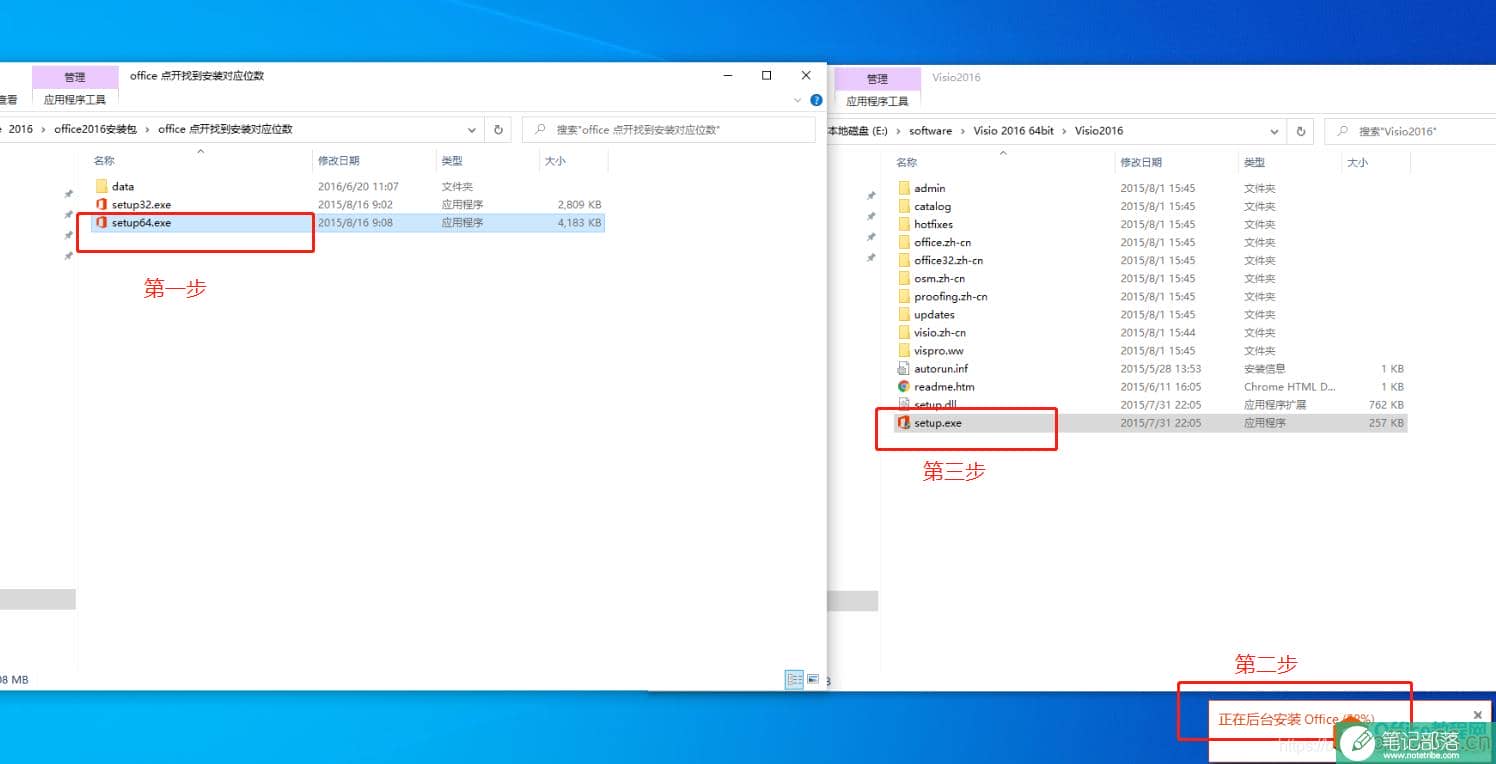Open the address bar dropdown in the office window
The image size is (1496, 764).
tap(472, 130)
